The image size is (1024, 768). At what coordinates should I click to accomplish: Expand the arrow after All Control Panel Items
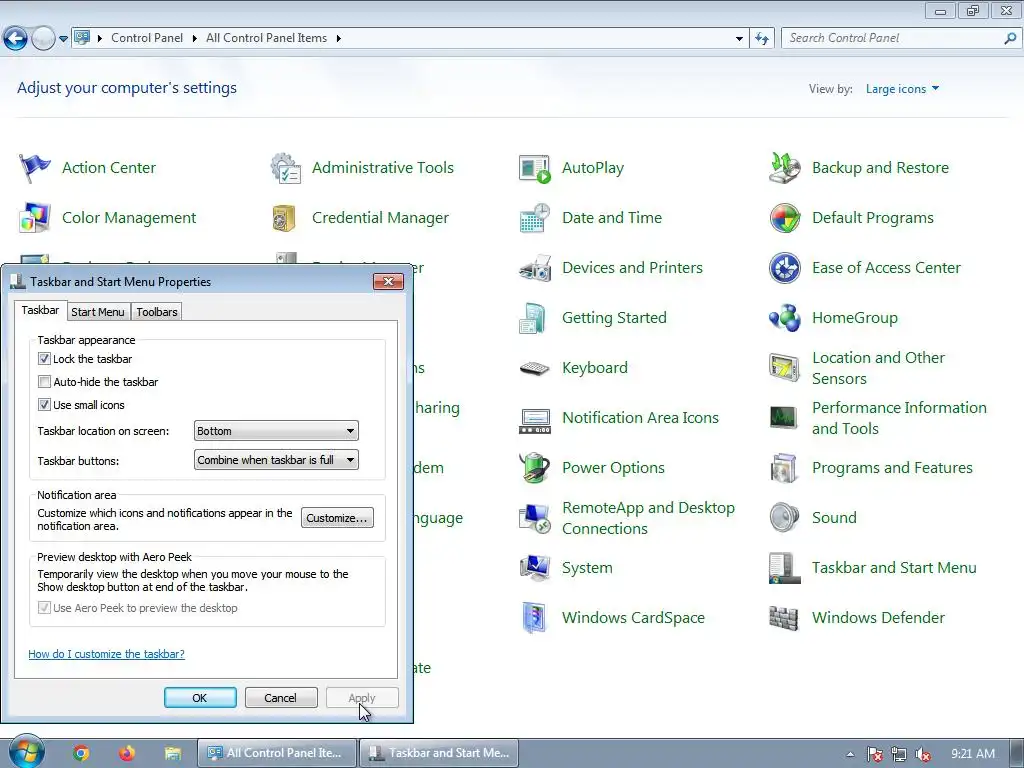click(338, 39)
